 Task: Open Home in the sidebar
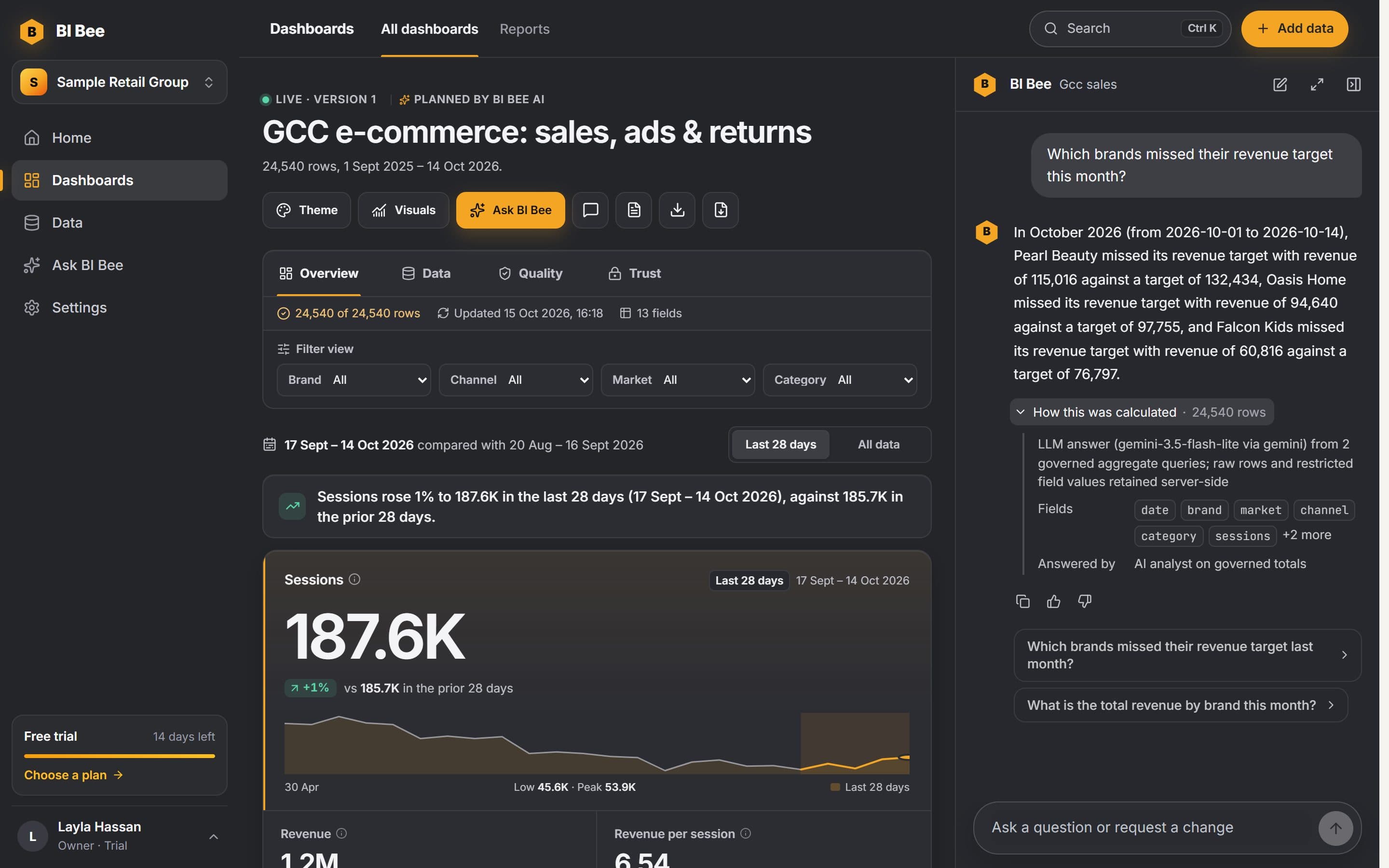tap(120, 138)
